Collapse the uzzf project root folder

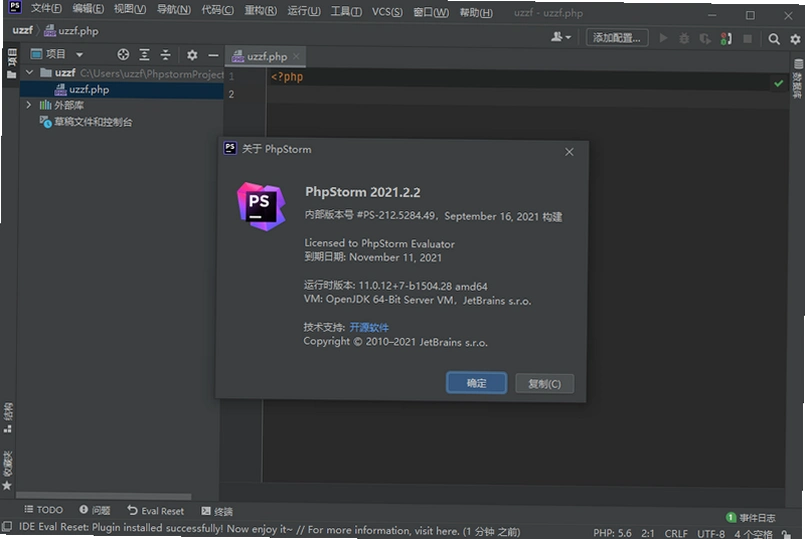coord(29,72)
